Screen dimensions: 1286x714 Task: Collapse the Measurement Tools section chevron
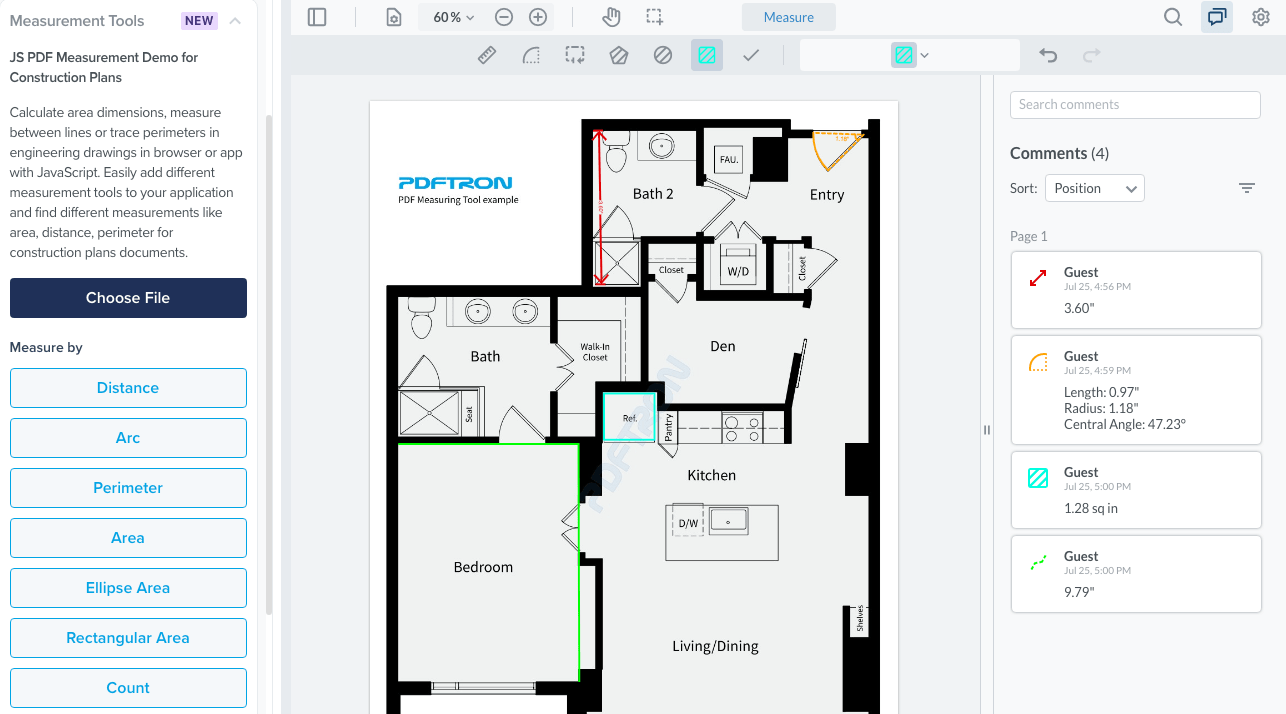coord(233,20)
